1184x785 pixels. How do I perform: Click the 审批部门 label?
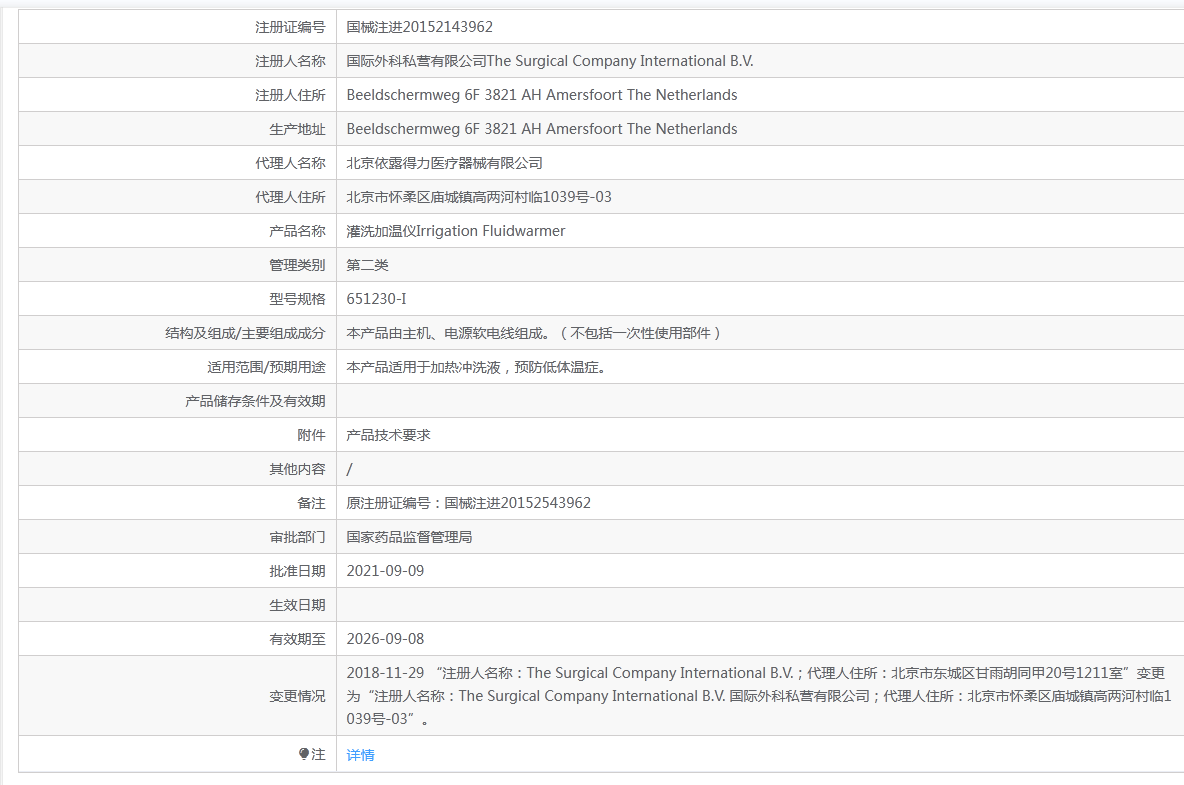pyautogui.click(x=298, y=537)
